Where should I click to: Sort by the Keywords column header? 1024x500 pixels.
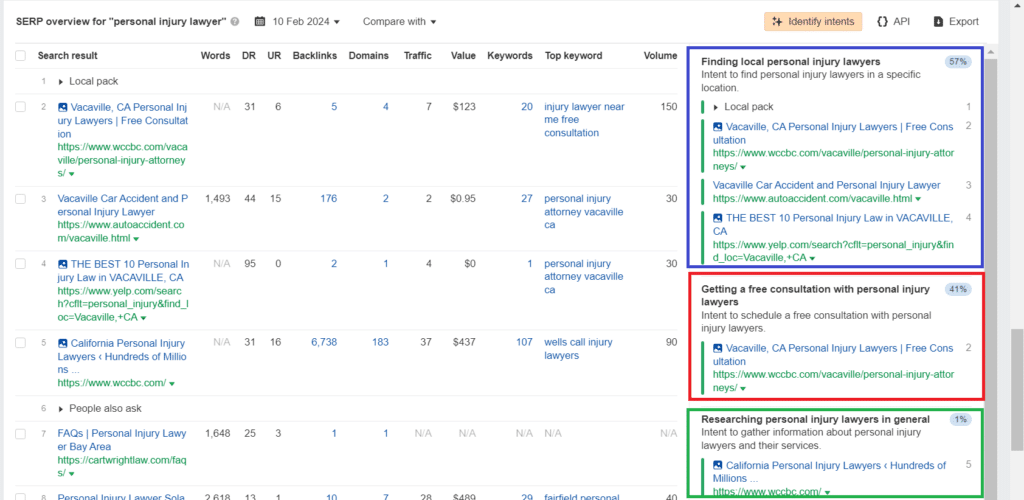click(510, 55)
